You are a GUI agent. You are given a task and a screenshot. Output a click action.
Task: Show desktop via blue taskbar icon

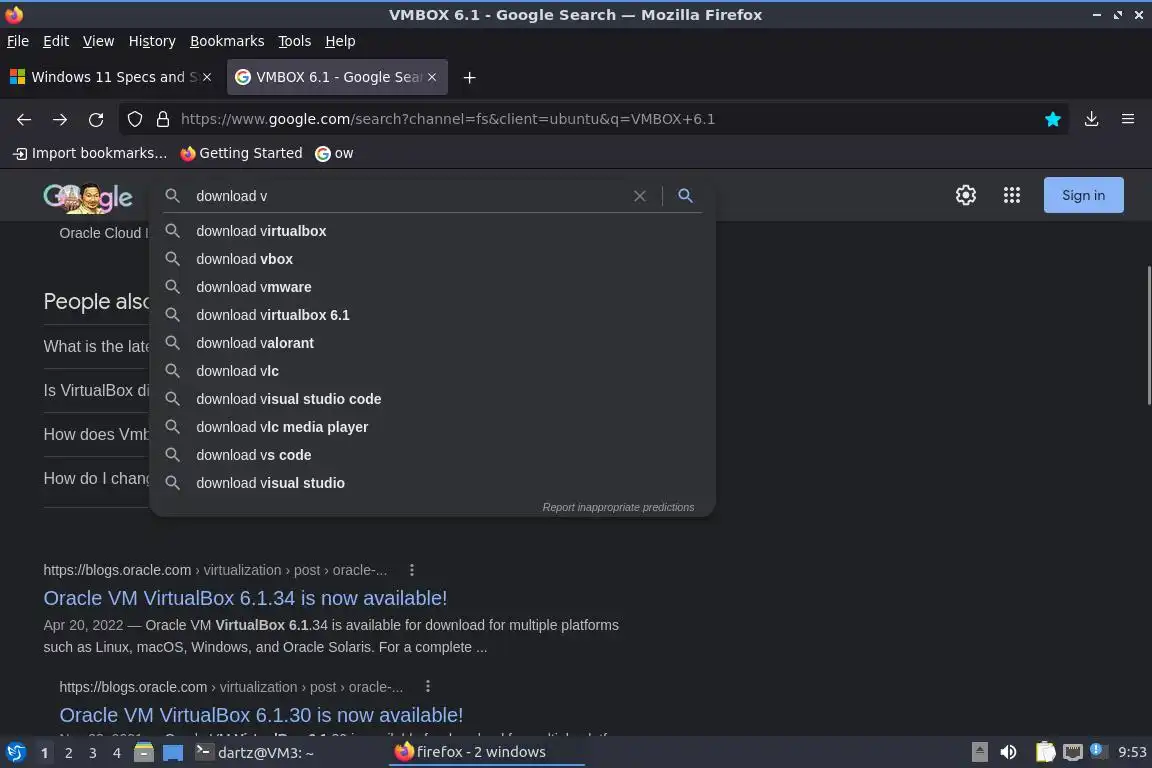click(173, 753)
